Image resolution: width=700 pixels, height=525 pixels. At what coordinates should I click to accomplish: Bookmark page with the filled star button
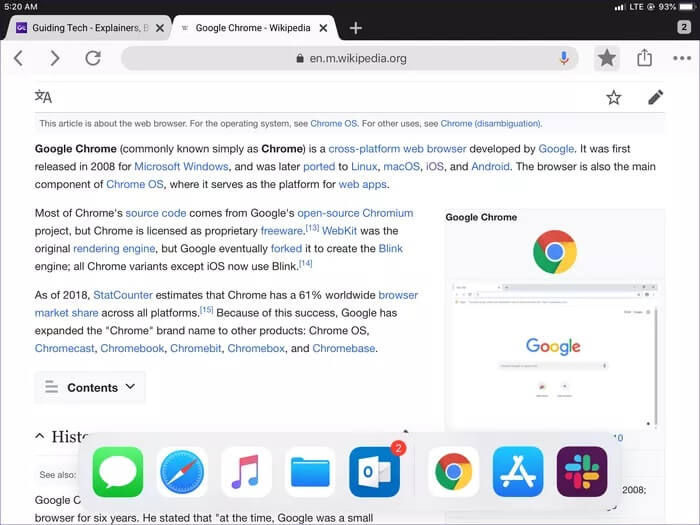(x=607, y=58)
